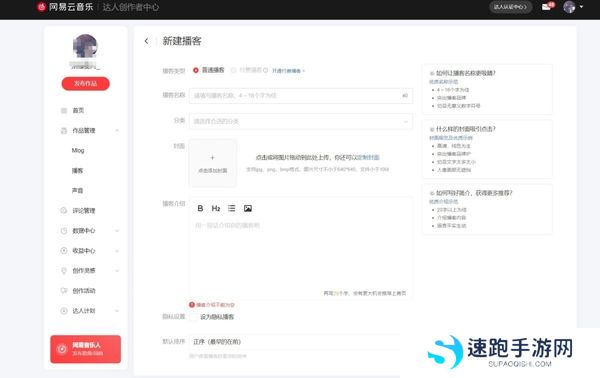Expand the 创作灵感 section
Image resolution: width=600 pixels, height=378 pixels.
pos(117,270)
